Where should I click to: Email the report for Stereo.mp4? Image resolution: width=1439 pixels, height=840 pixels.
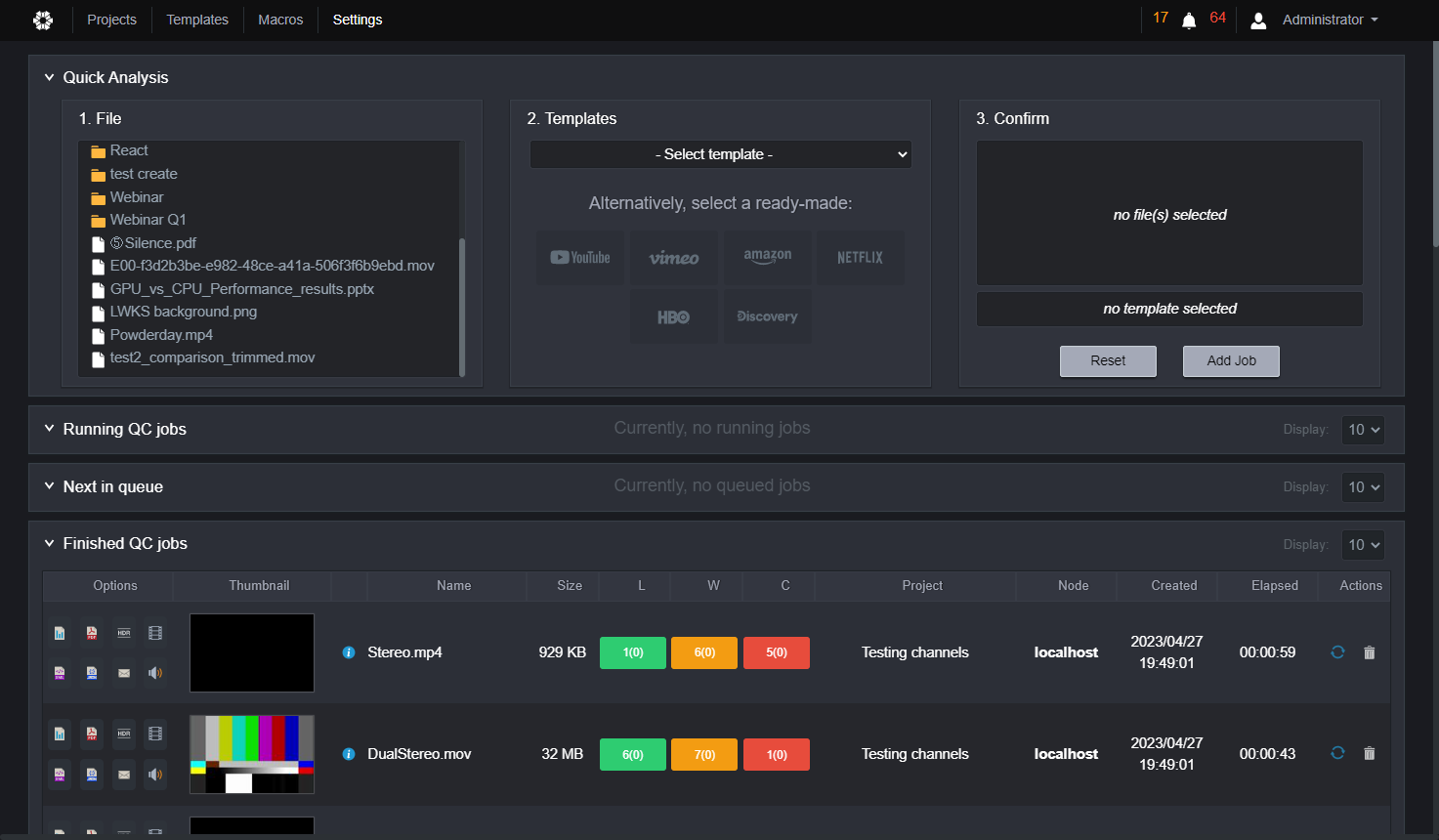124,673
